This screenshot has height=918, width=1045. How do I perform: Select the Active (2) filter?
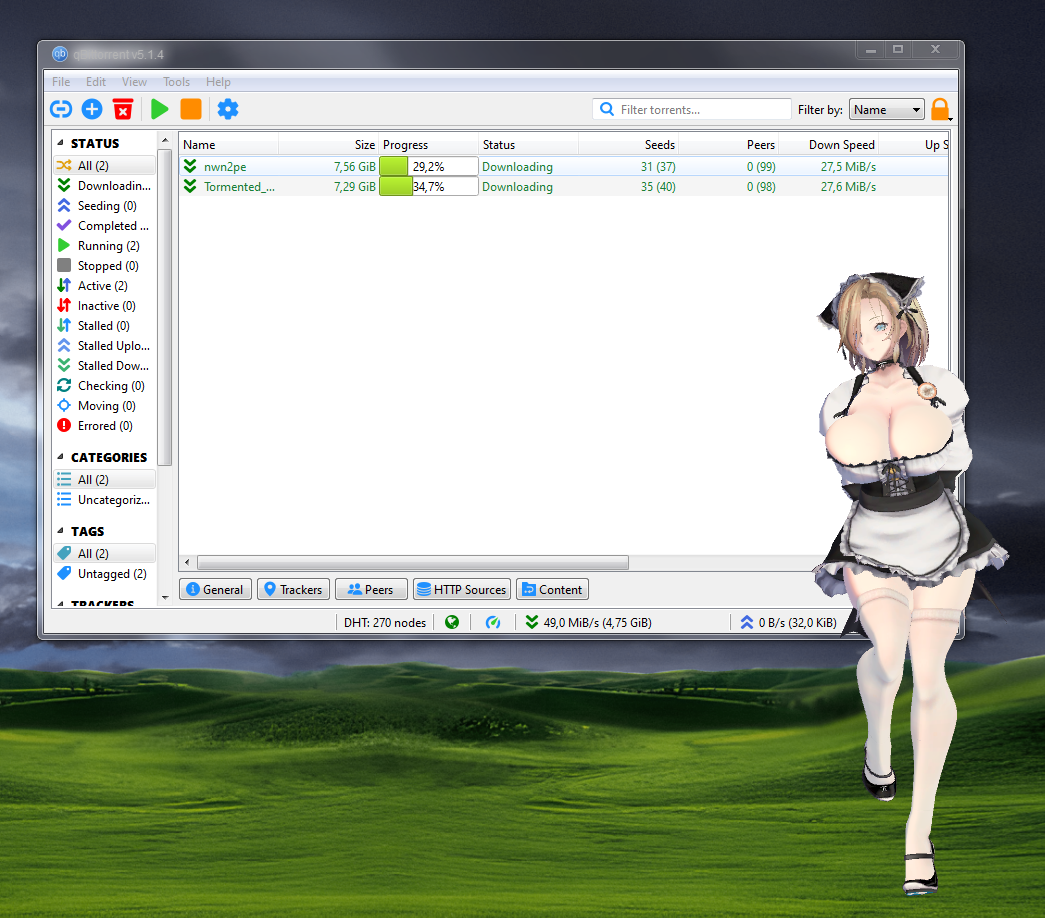pyautogui.click(x=105, y=285)
